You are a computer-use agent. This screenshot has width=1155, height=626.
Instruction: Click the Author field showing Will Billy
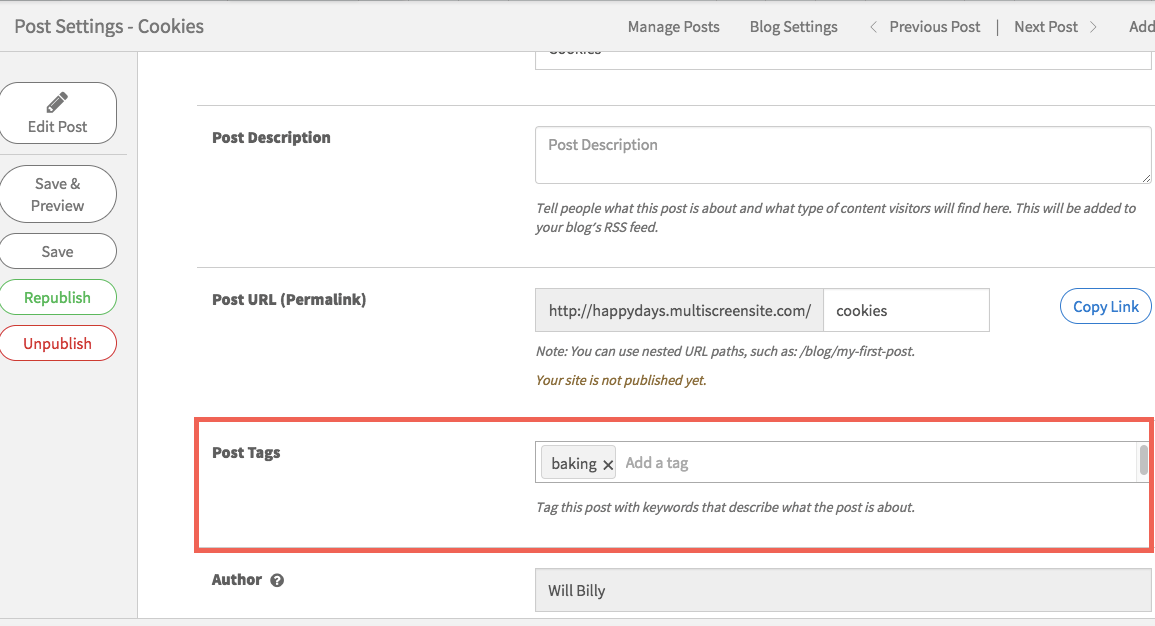click(x=843, y=590)
